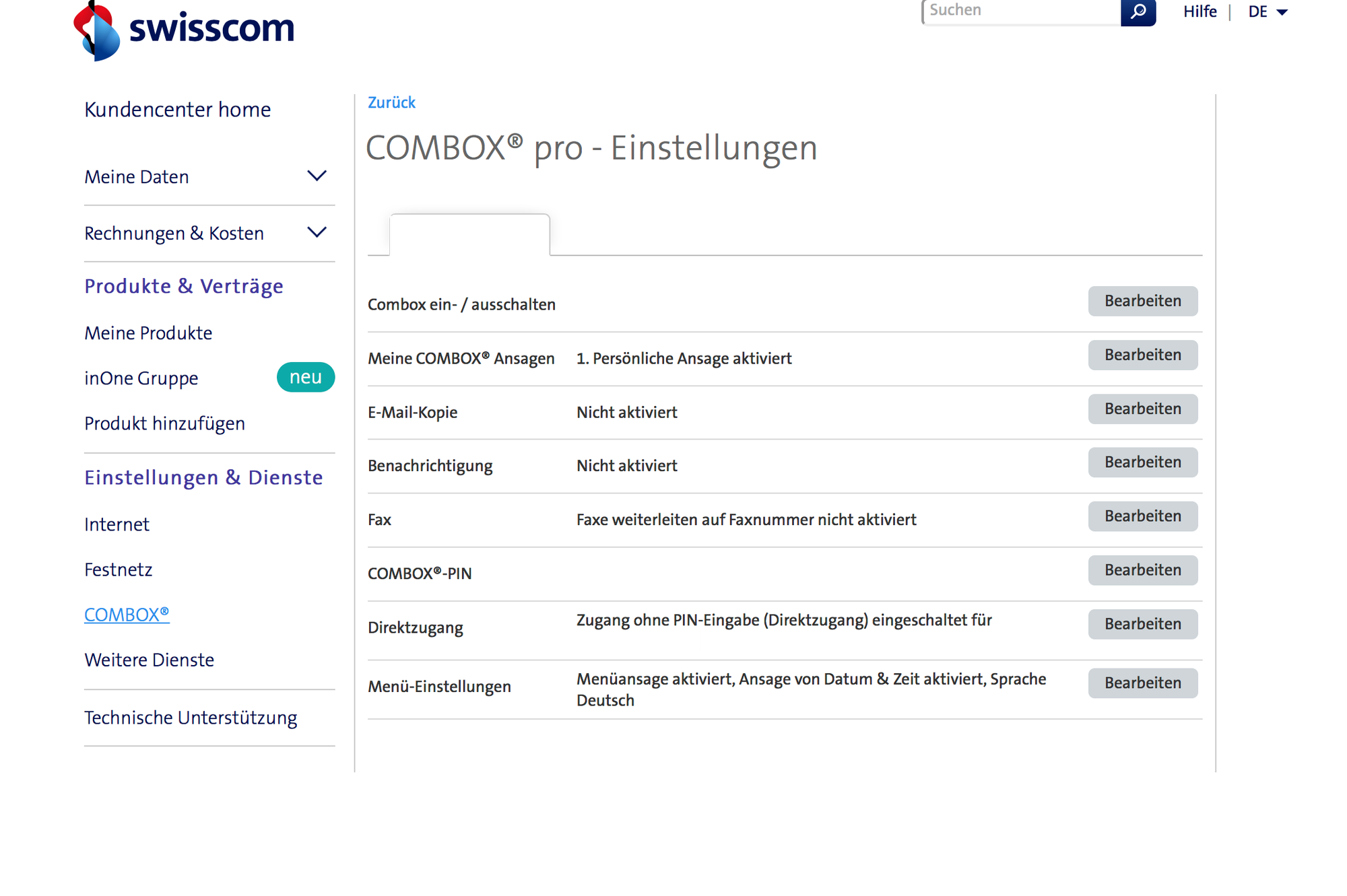Open Meine Daten menu entry
This screenshot has width=1347, height=896.
pyautogui.click(x=136, y=176)
